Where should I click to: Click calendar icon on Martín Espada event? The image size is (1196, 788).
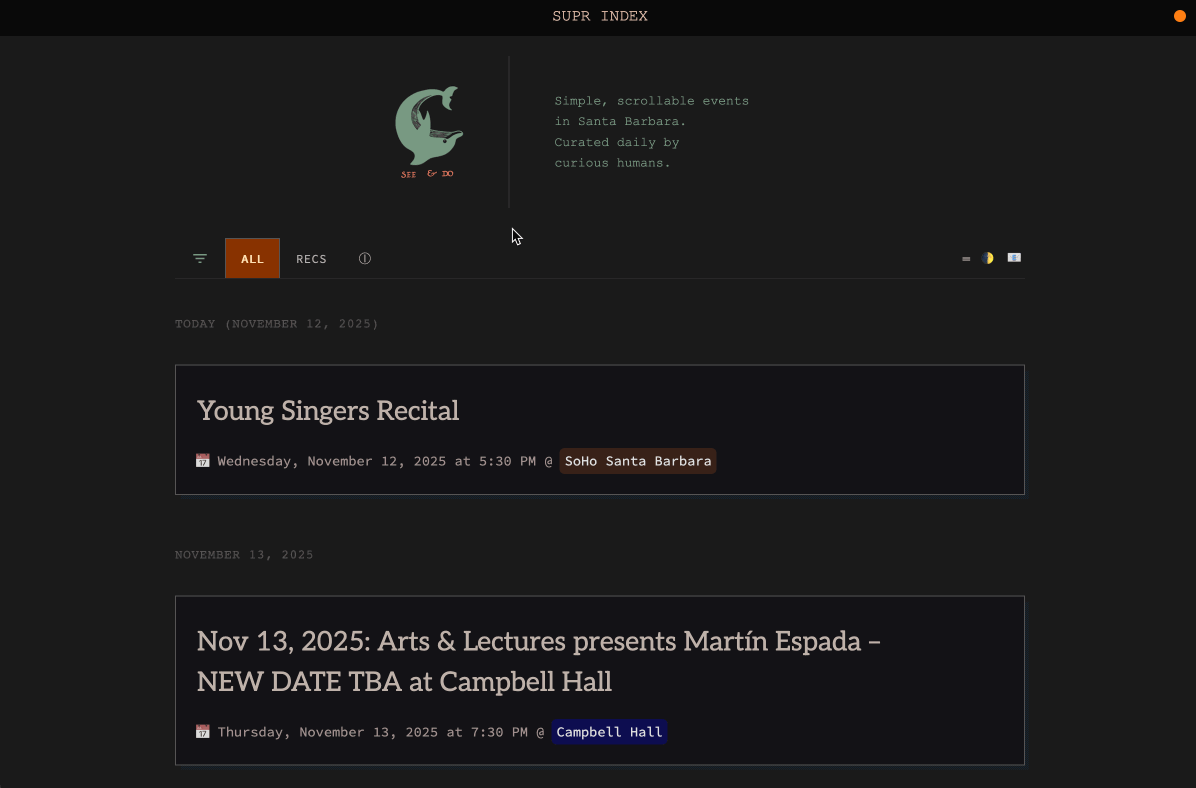click(203, 732)
